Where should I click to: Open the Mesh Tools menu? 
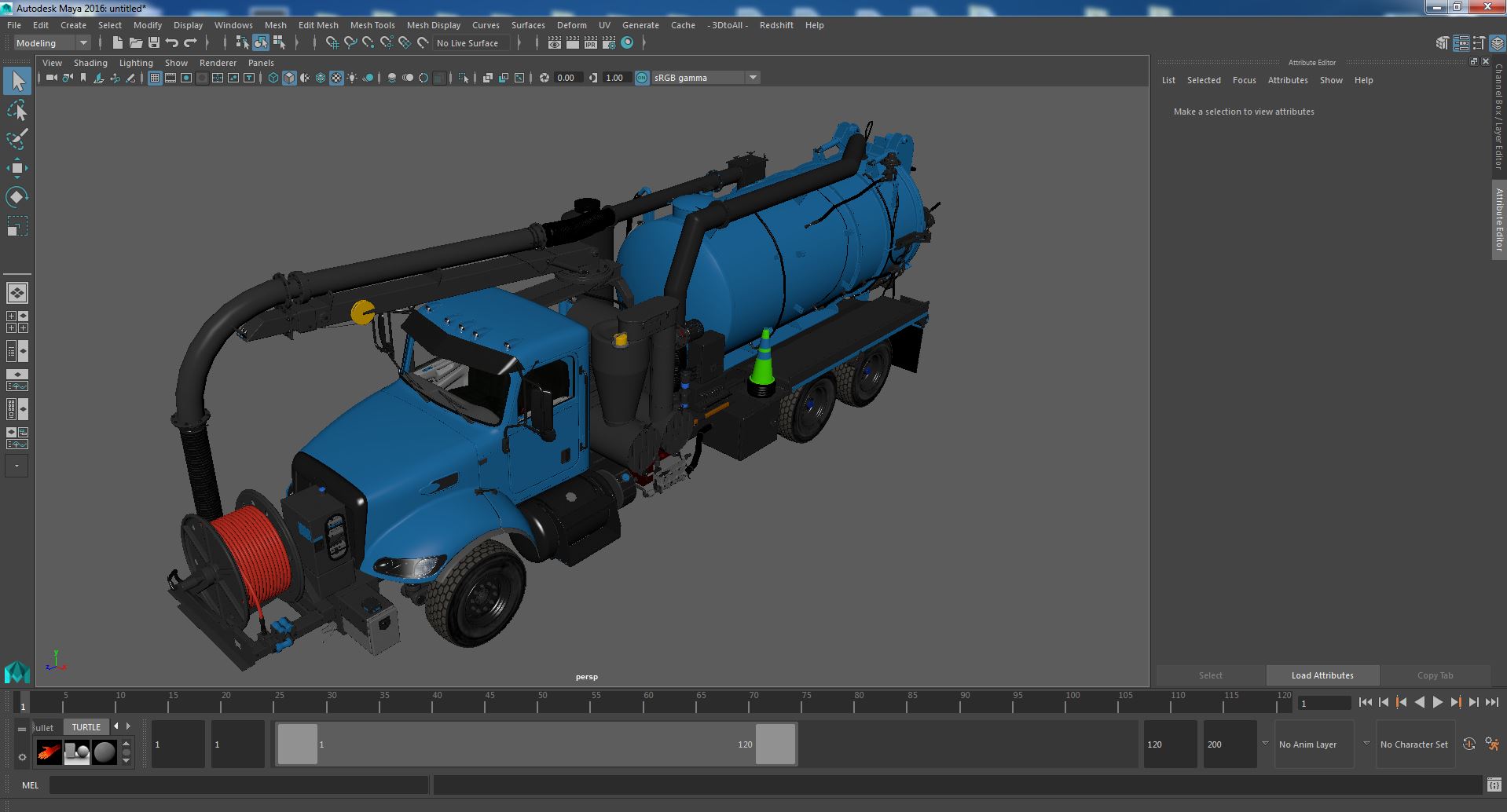pyautogui.click(x=372, y=25)
